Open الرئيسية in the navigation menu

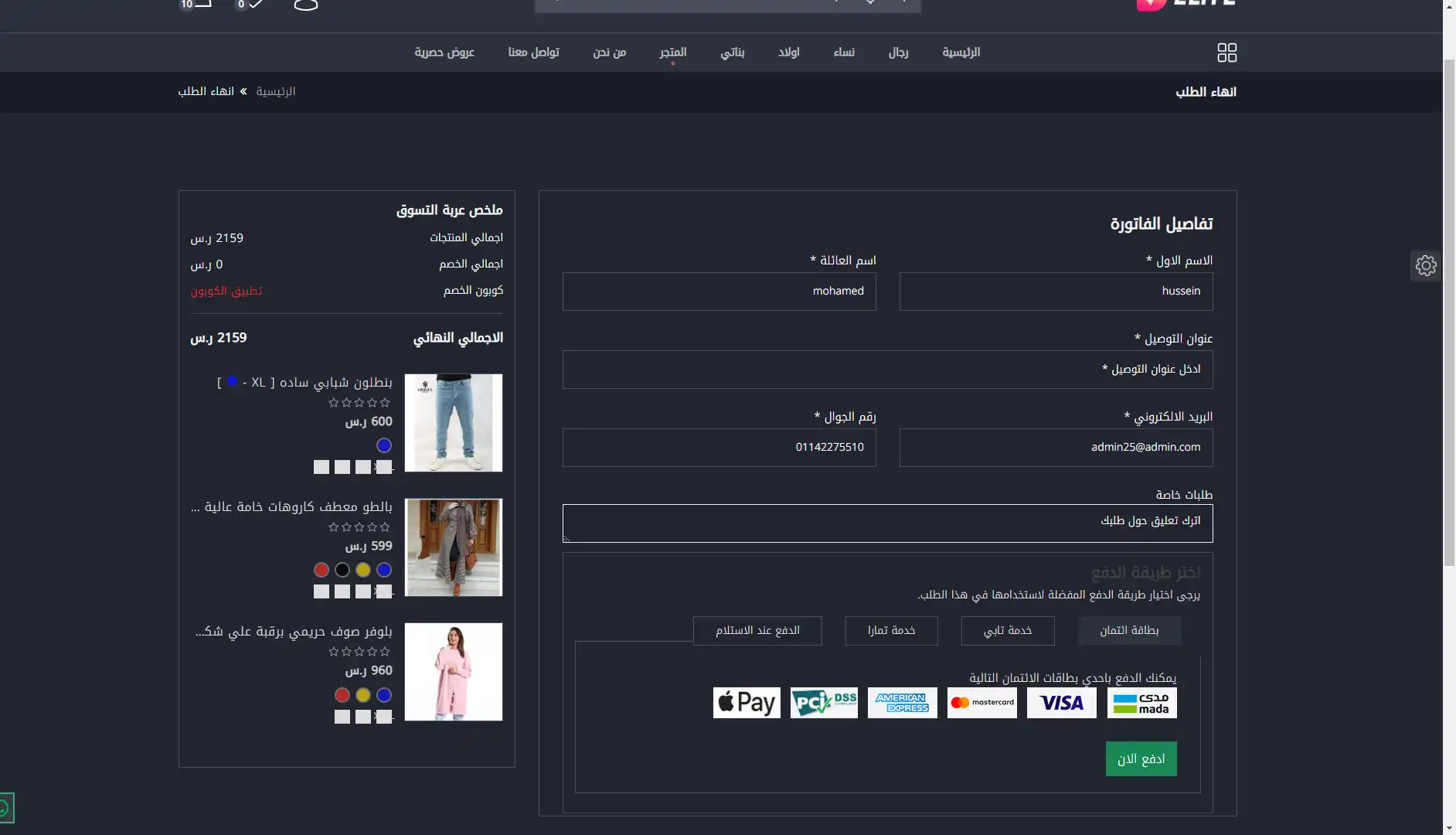coord(961,53)
